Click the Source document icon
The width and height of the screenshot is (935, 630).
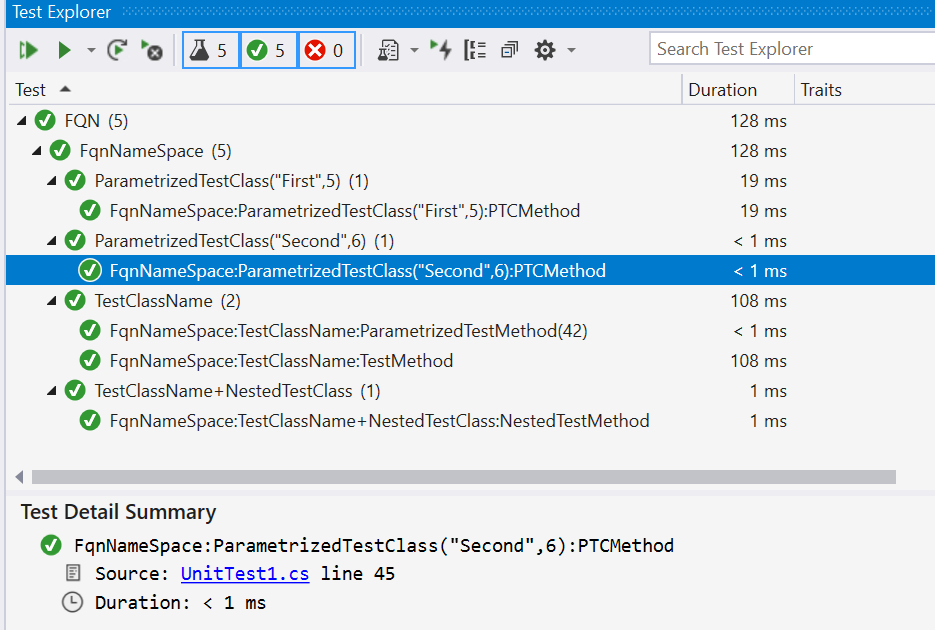tap(73, 573)
